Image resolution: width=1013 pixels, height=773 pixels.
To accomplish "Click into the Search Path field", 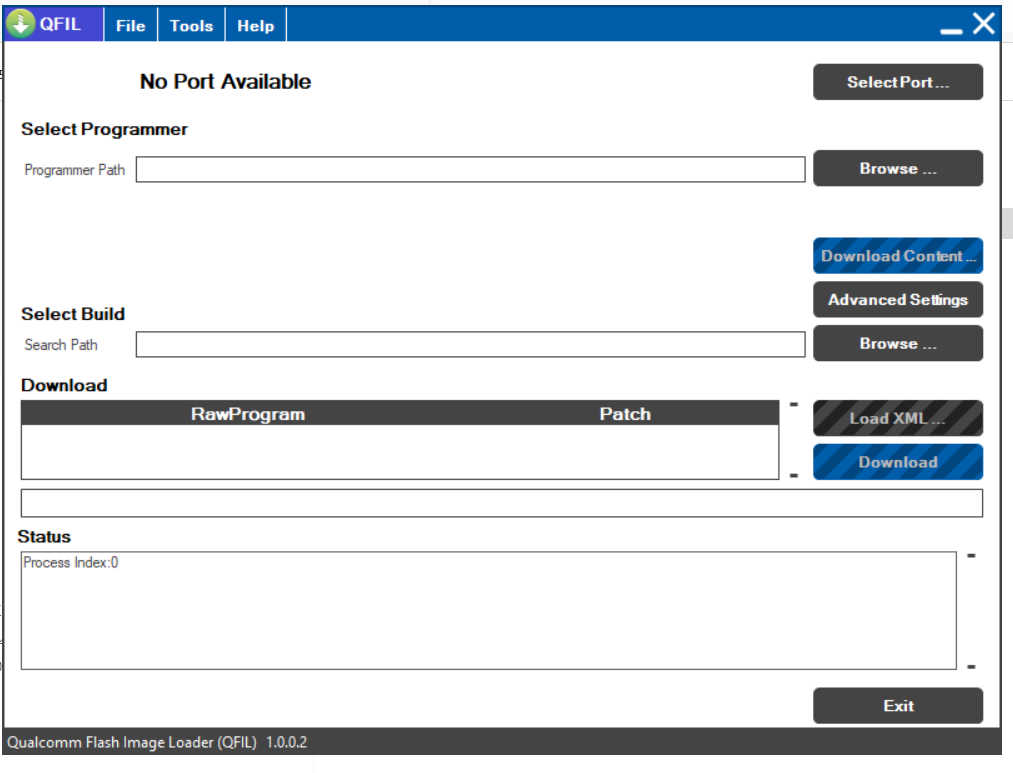I will click(470, 344).
